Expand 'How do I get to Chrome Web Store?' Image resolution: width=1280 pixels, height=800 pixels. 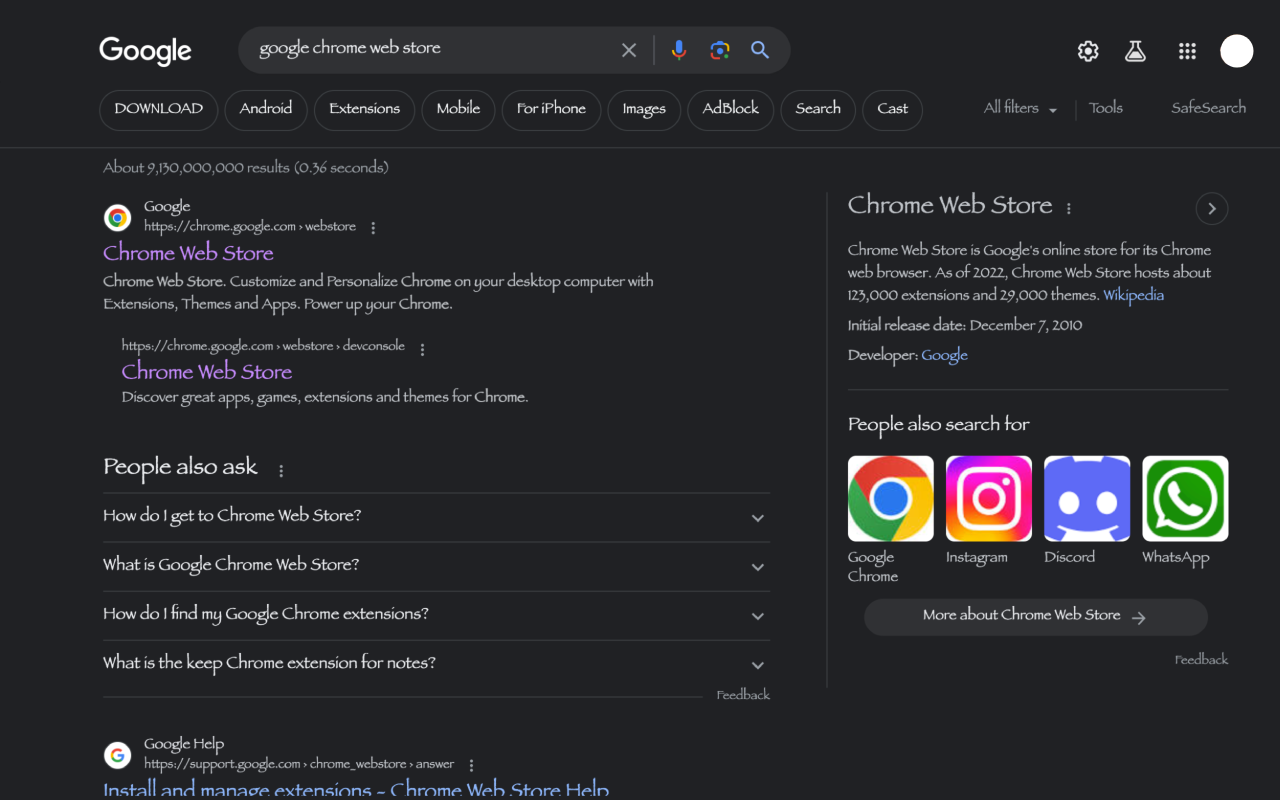436,517
